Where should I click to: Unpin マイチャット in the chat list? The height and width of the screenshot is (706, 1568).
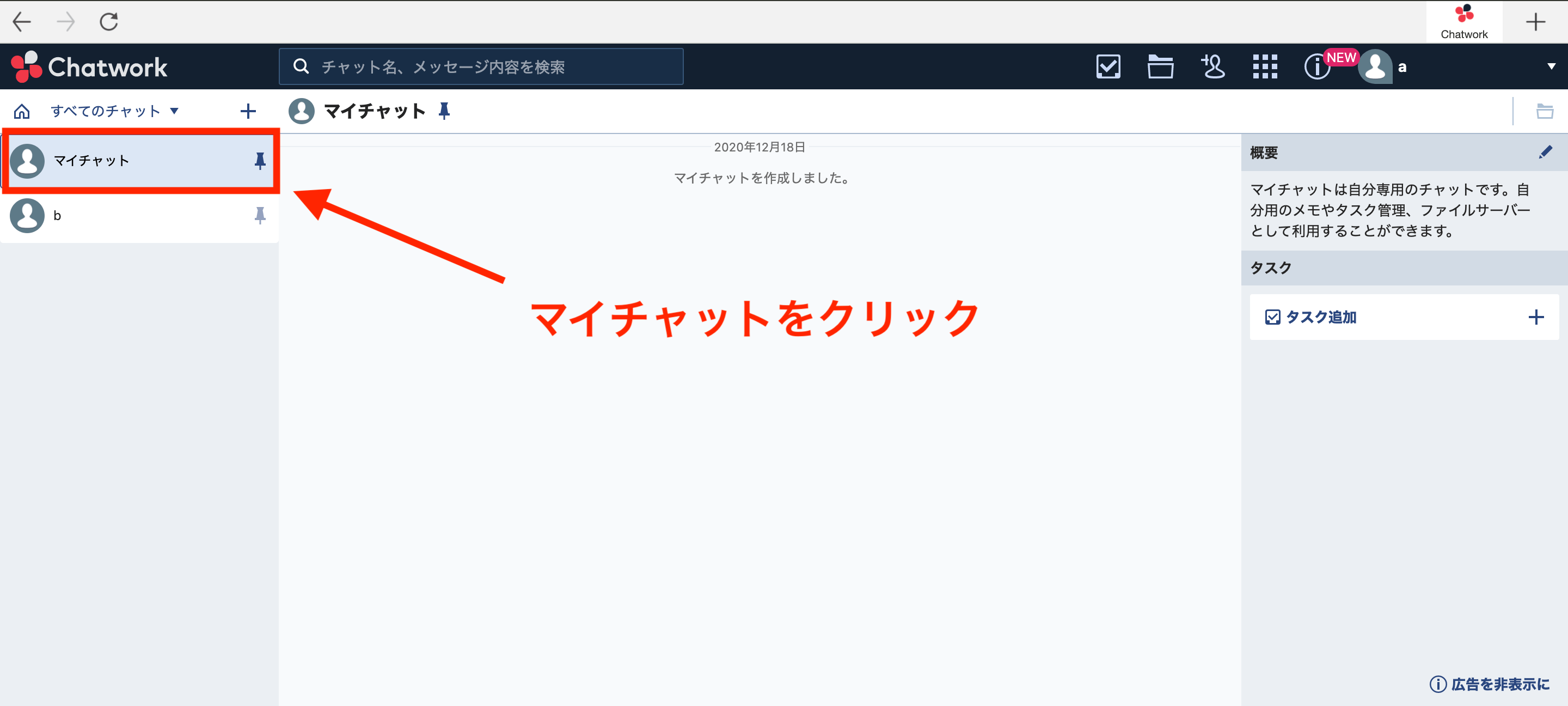260,161
